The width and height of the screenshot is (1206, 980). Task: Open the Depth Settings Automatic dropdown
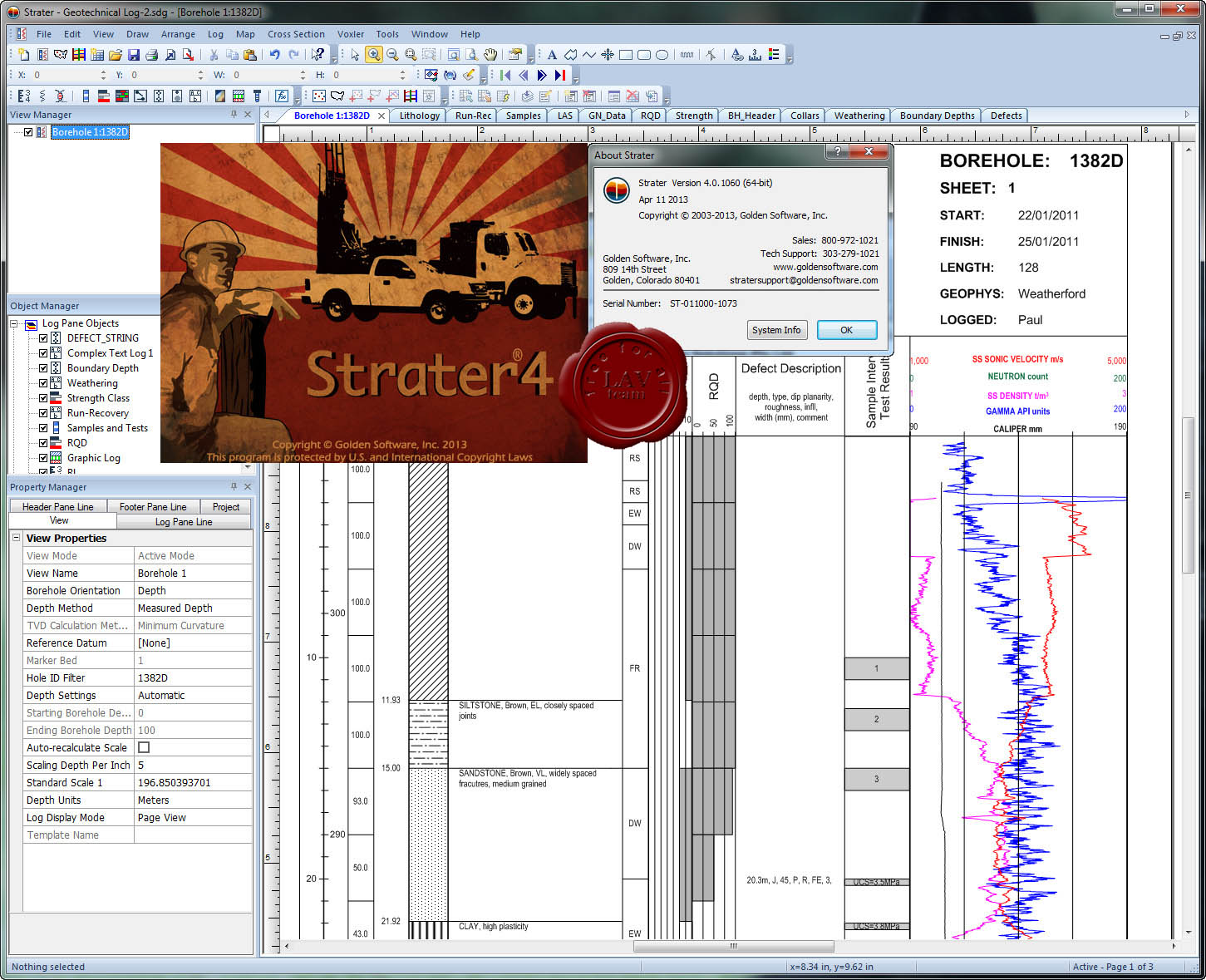pyautogui.click(x=193, y=695)
